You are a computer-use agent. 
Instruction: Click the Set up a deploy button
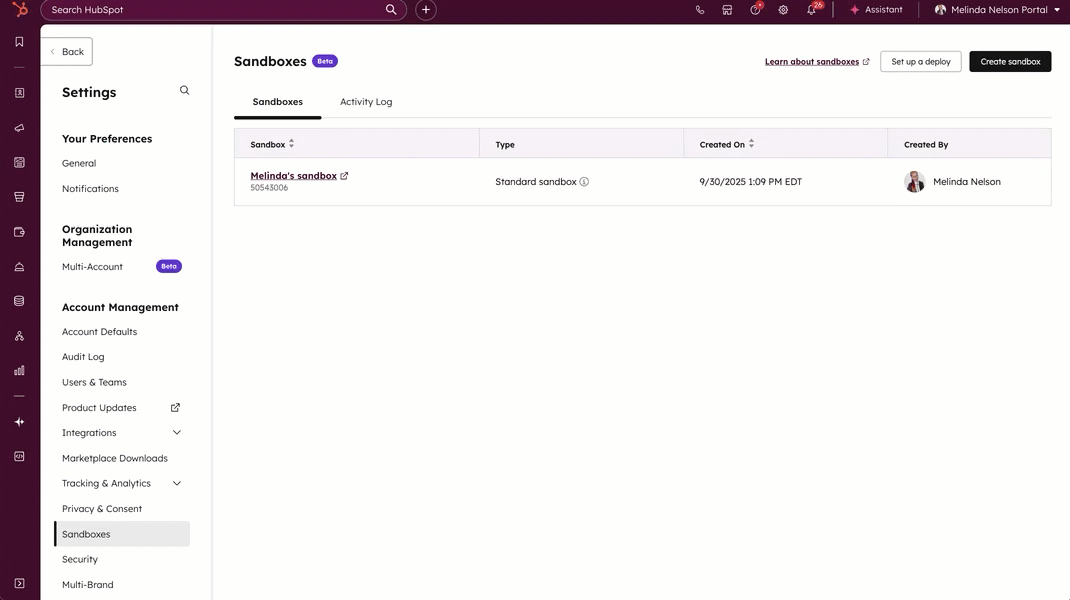tap(920, 62)
